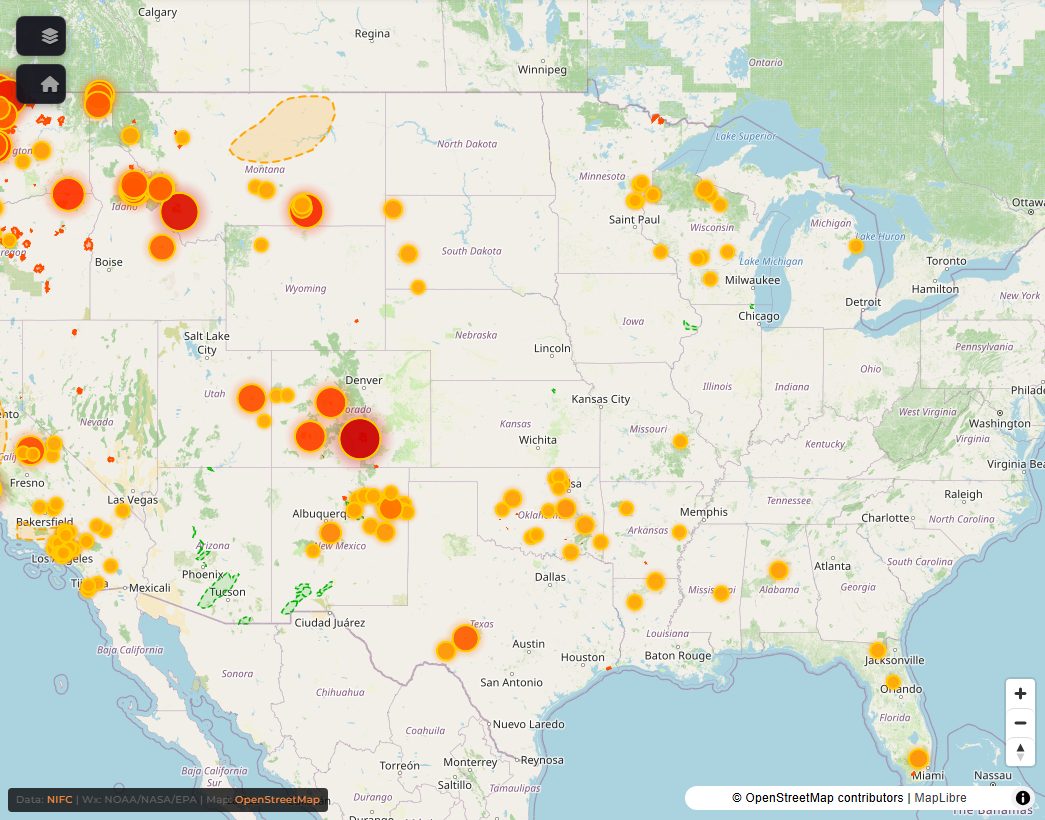1045x820 pixels.
Task: Select the fire marker in eastern Missouri
Action: point(680,441)
